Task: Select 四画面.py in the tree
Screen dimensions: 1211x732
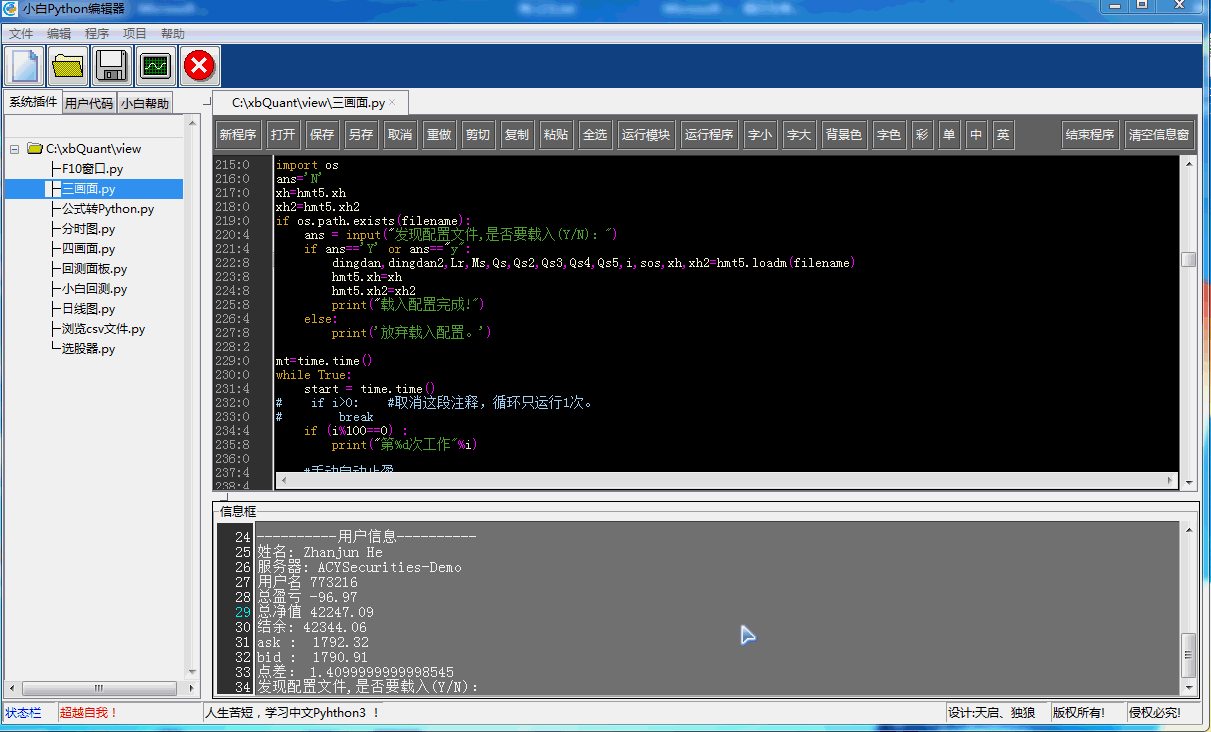Action: point(88,249)
